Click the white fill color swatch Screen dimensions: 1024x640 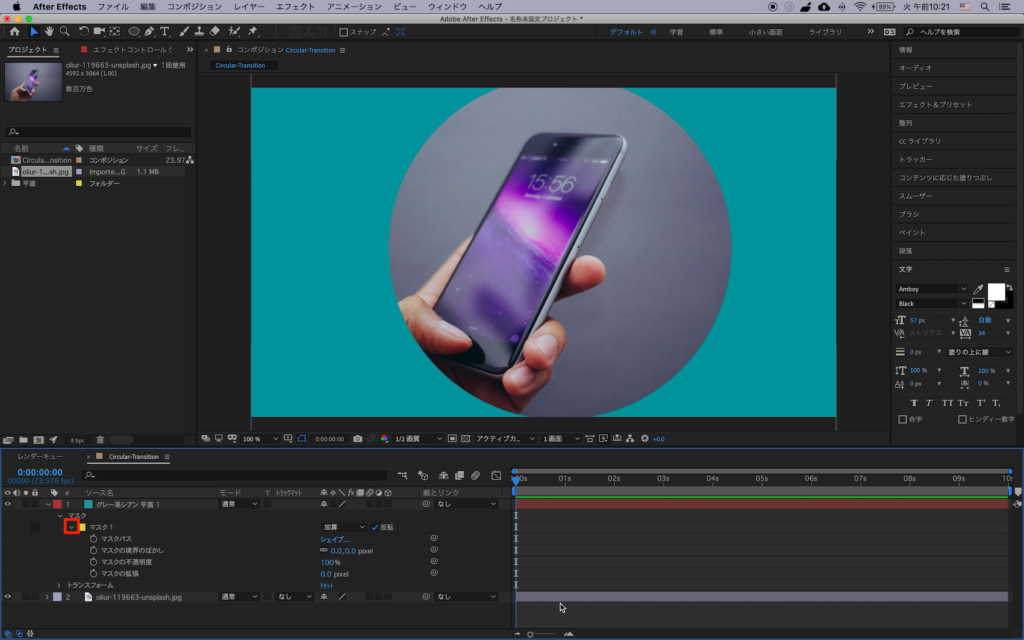click(995, 291)
